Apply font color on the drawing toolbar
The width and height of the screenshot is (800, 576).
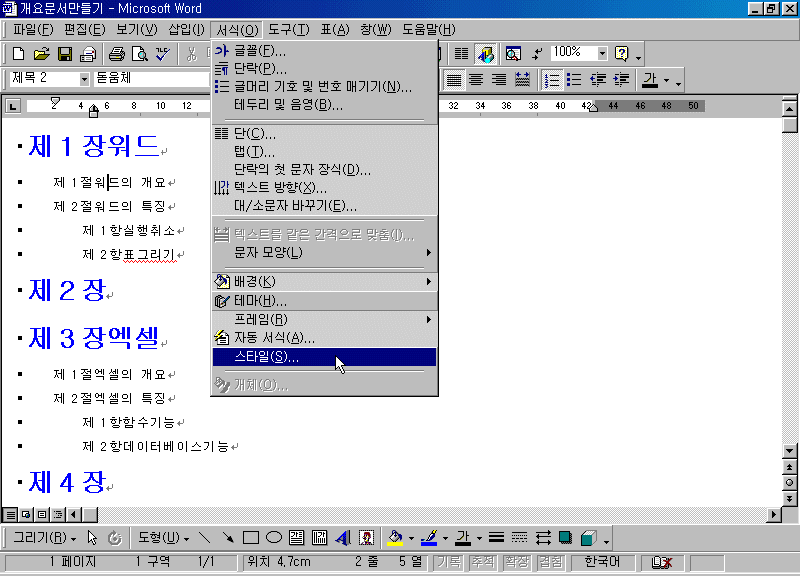click(463, 538)
